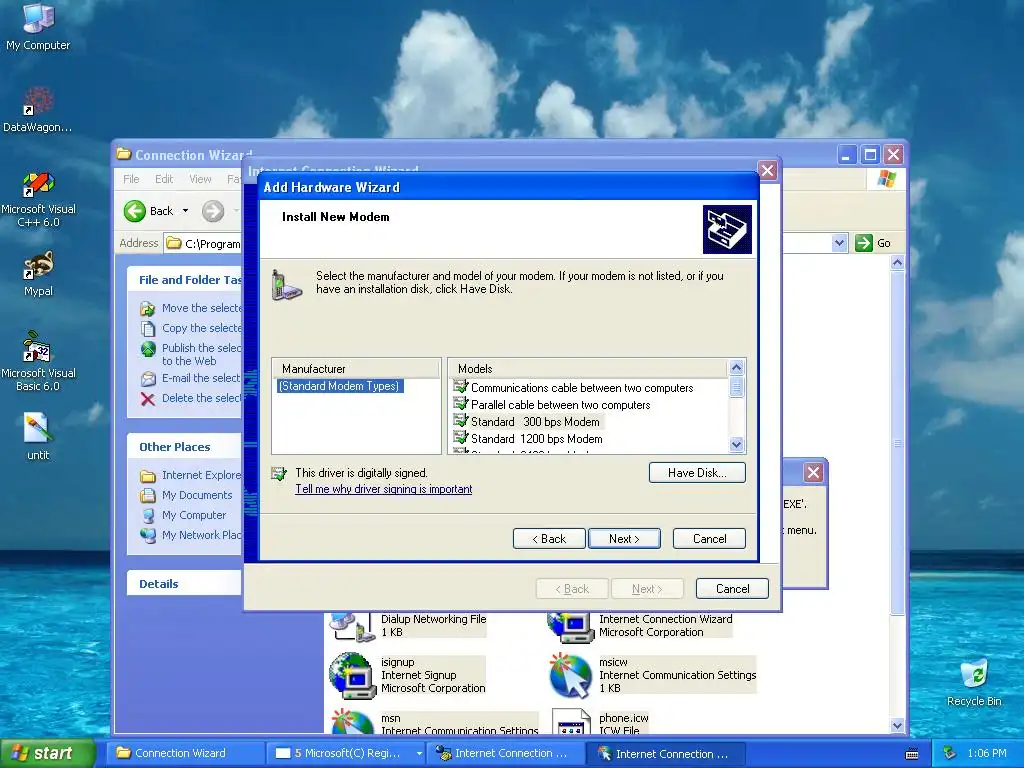The width and height of the screenshot is (1024, 768).
Task: Expand the Details panel header
Action: (x=184, y=584)
